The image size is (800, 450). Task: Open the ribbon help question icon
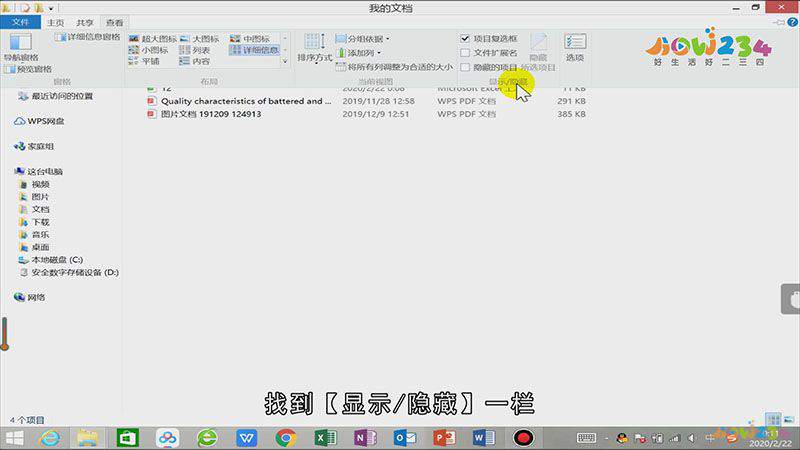tap(792, 22)
